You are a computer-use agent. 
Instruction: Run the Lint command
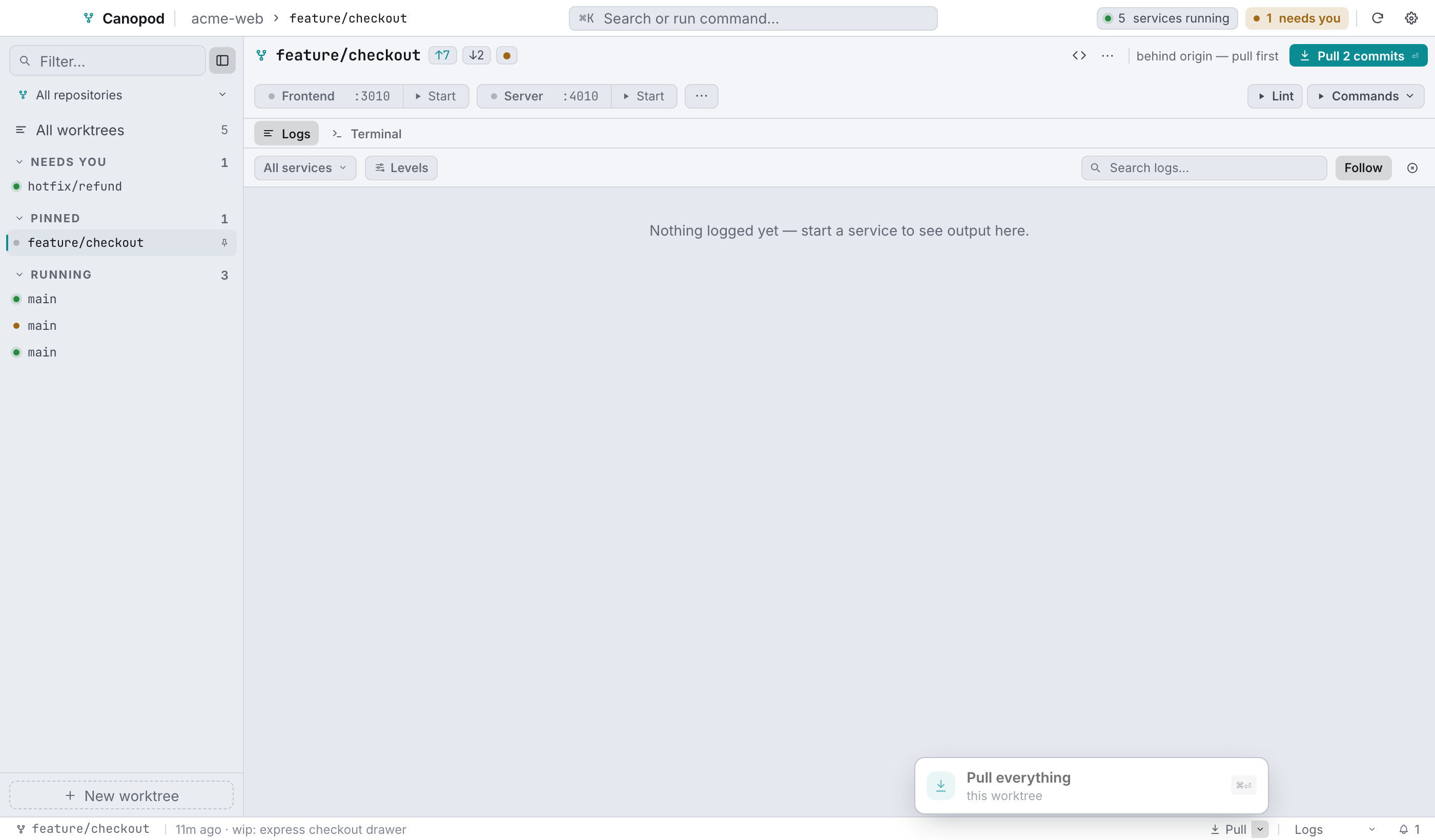coord(1275,96)
